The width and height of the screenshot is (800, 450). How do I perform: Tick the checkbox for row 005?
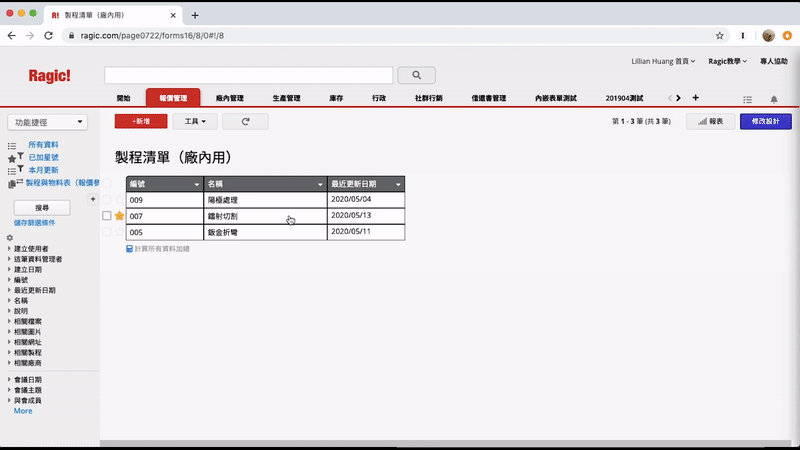click(x=107, y=232)
